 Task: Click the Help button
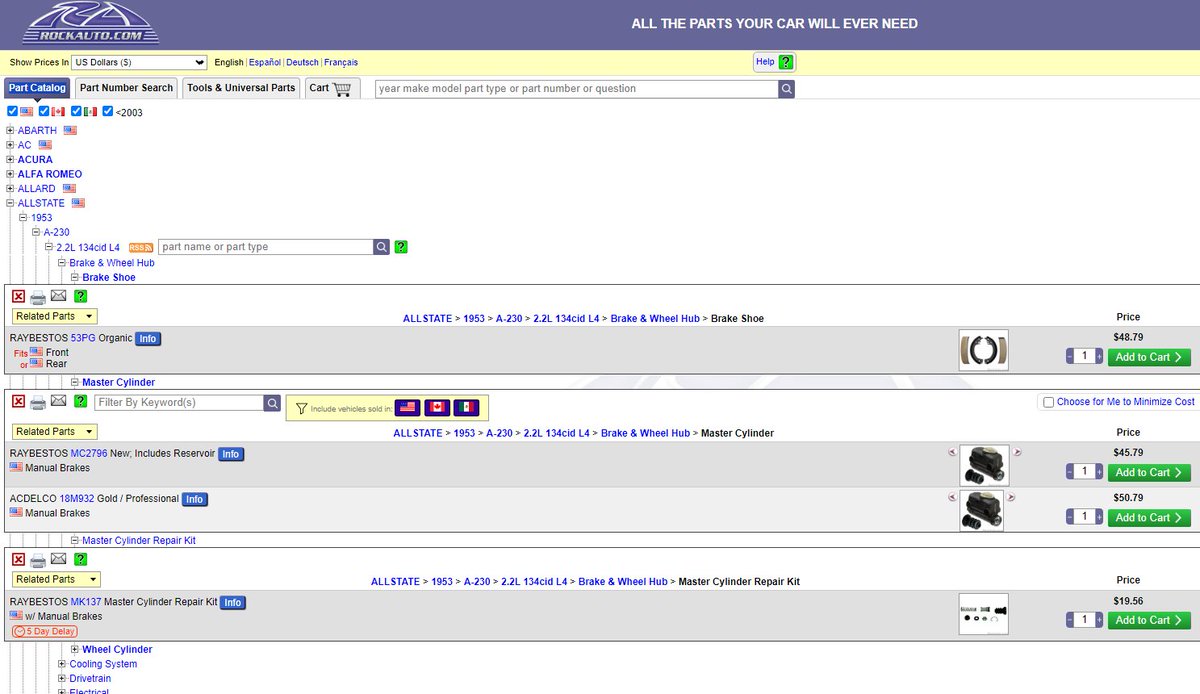(775, 62)
